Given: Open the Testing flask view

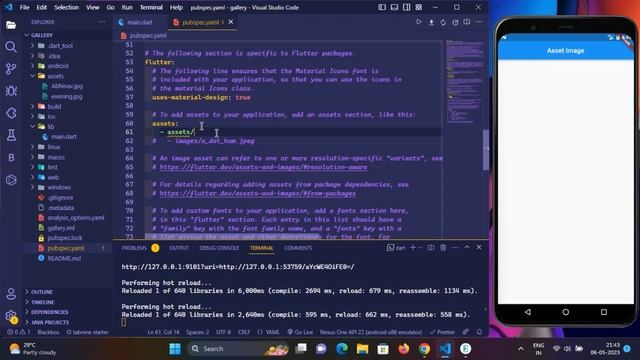Looking at the screenshot, I should [11, 135].
